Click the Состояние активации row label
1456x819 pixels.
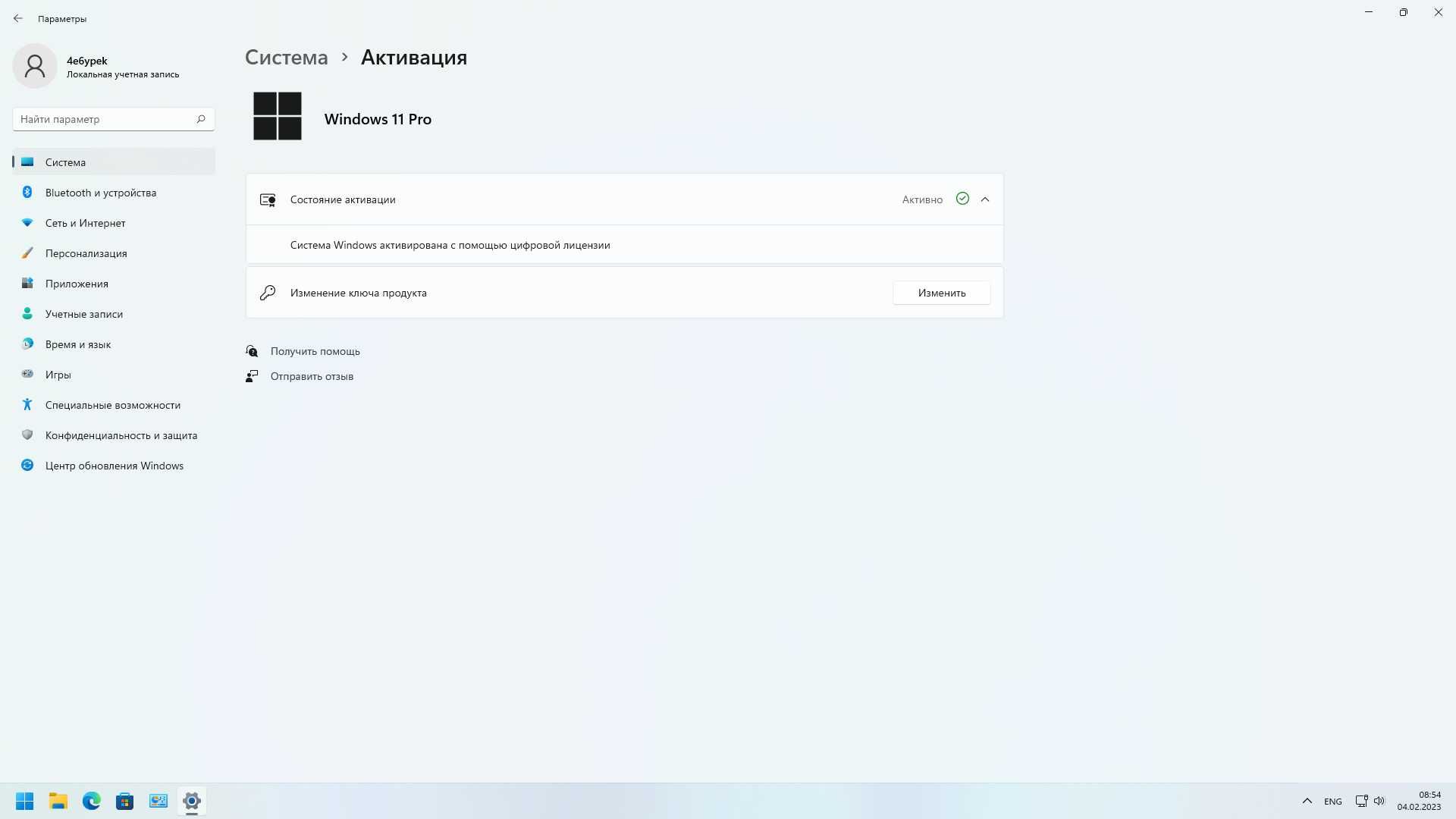pyautogui.click(x=343, y=199)
